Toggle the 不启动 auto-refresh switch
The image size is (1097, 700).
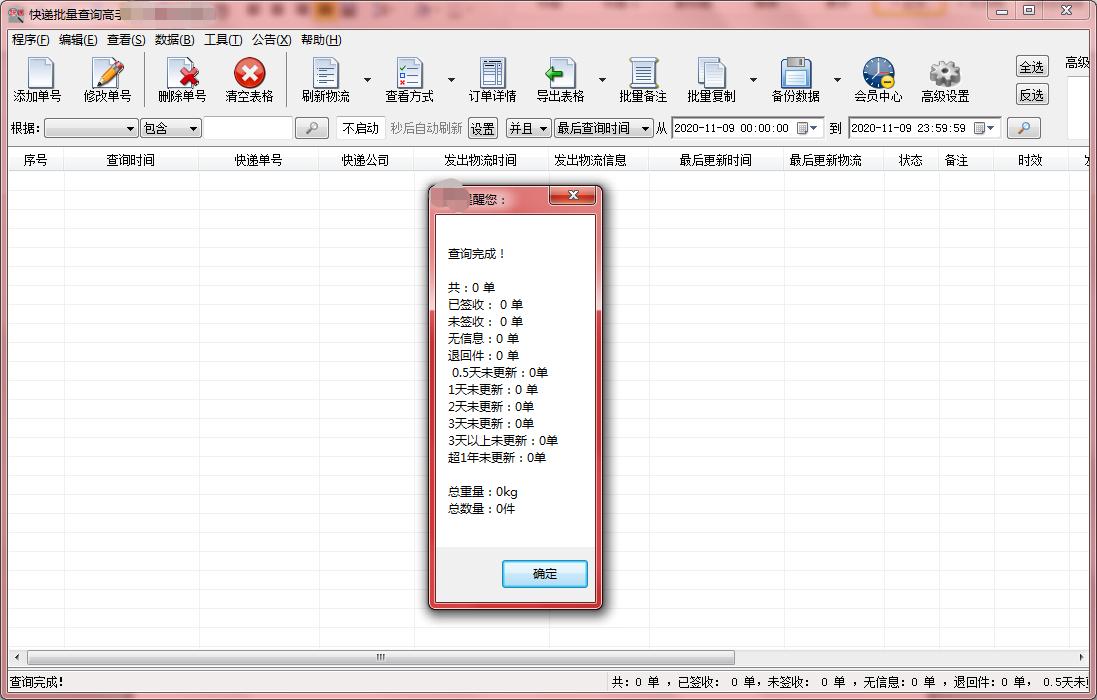click(360, 128)
